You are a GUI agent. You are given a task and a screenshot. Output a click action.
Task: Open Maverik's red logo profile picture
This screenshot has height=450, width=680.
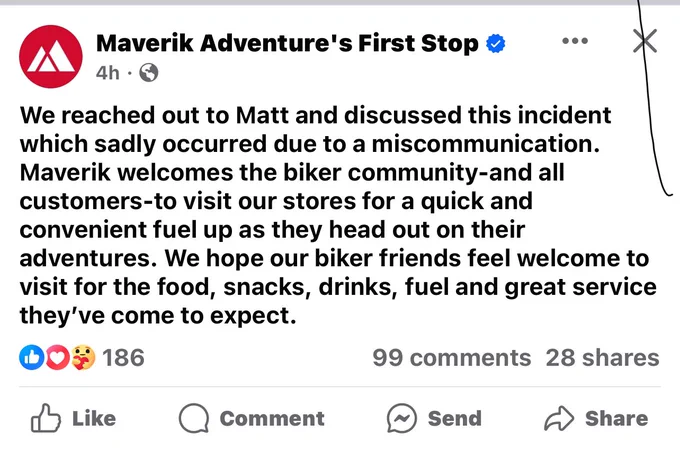[x=51, y=57]
